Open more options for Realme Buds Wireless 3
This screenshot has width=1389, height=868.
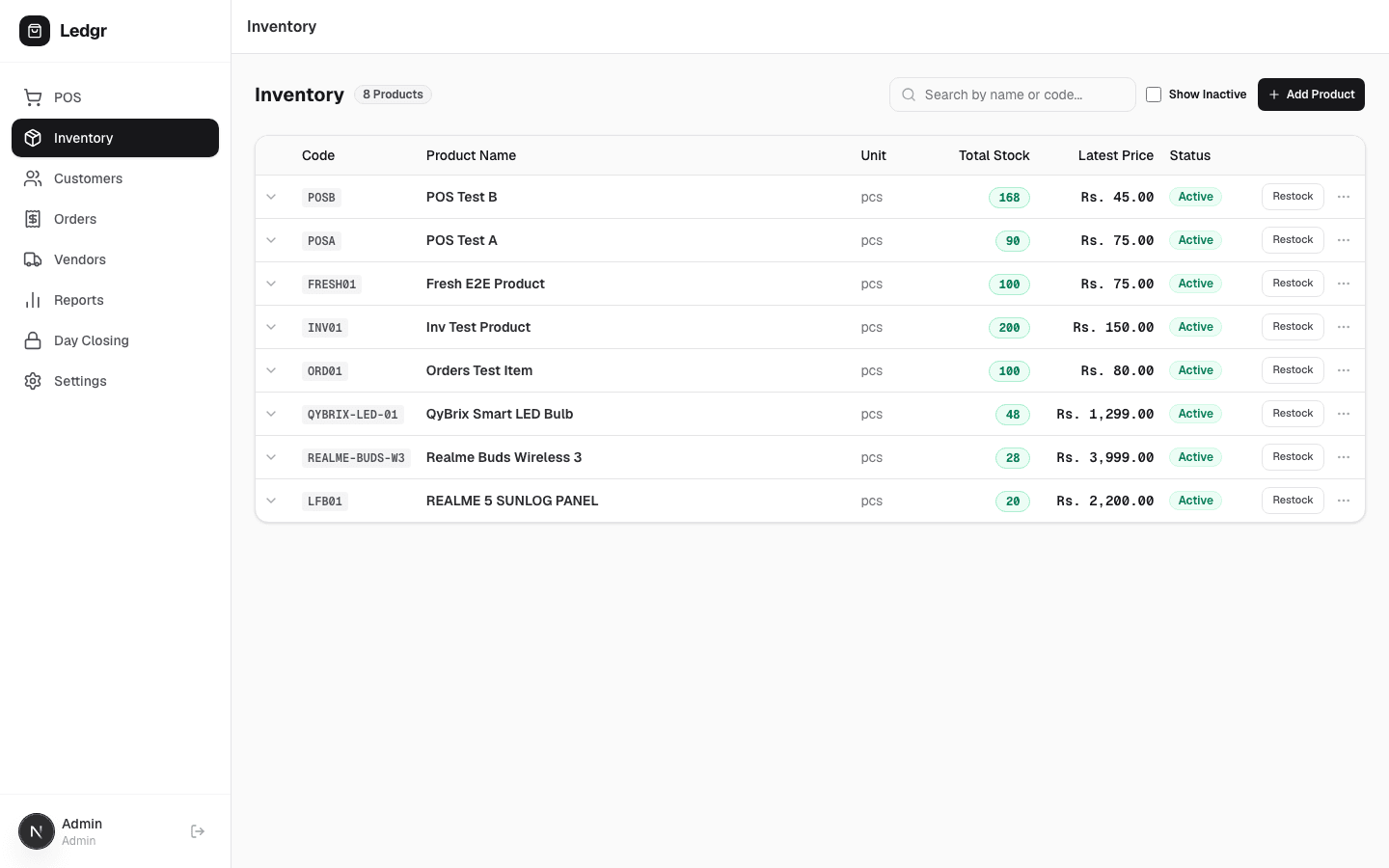coord(1344,457)
